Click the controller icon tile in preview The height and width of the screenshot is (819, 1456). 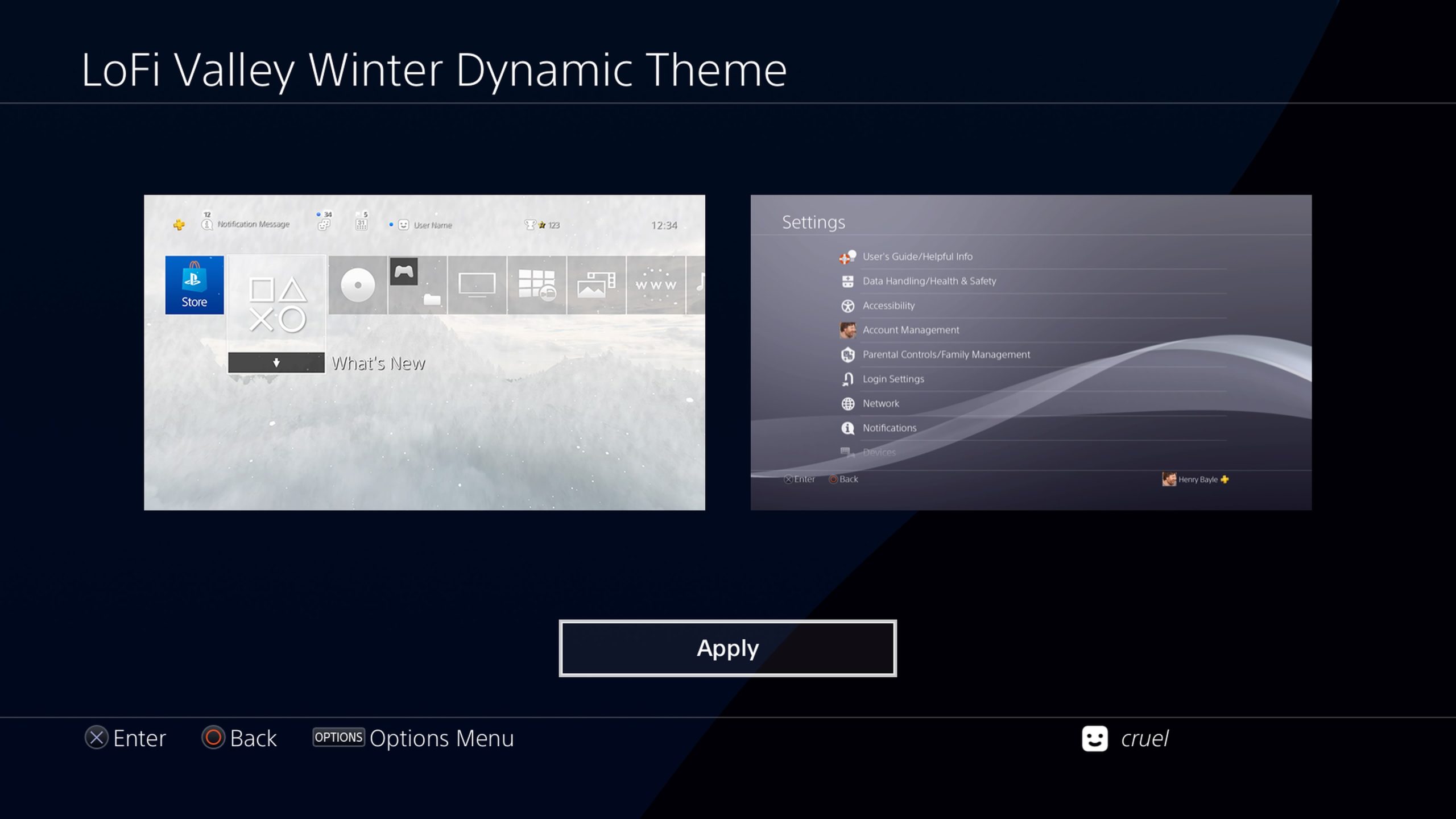[404, 271]
